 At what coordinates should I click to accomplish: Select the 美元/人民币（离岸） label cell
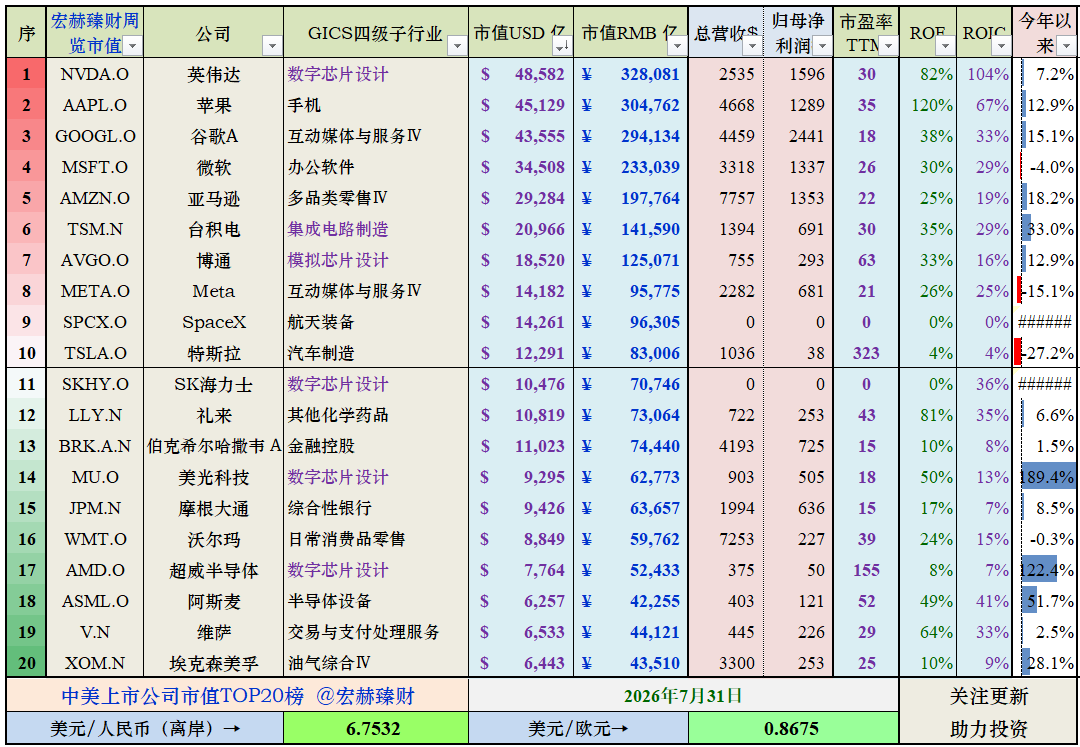145,728
